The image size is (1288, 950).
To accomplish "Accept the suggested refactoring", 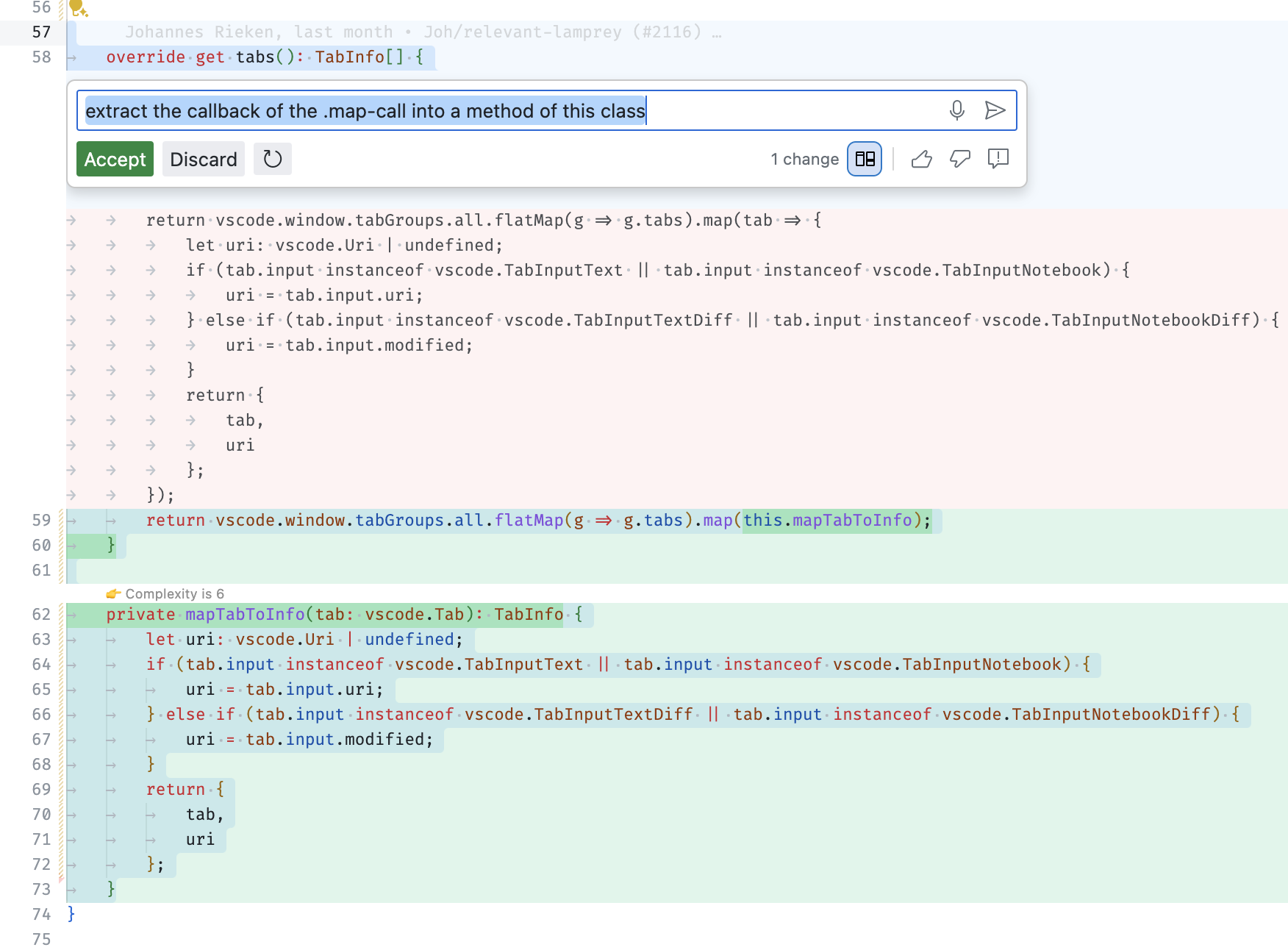I will click(x=115, y=159).
